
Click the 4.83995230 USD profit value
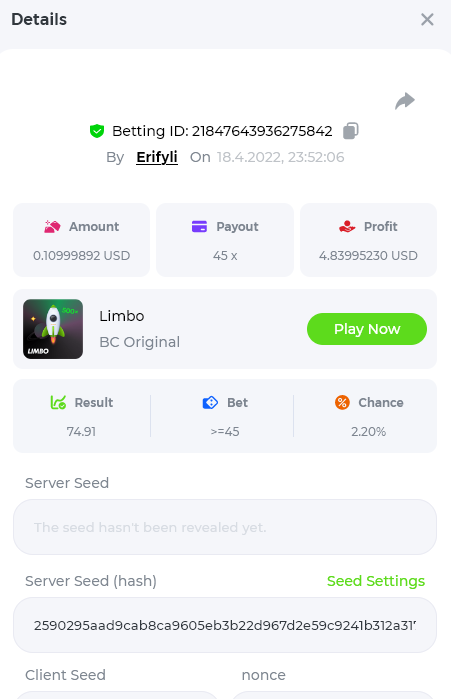pyautogui.click(x=368, y=255)
